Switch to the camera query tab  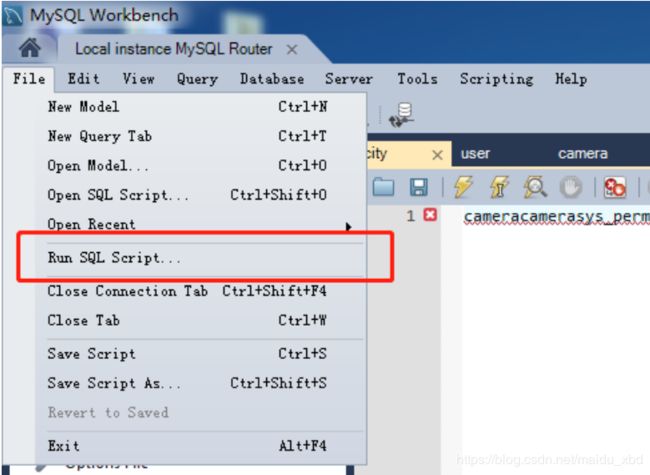[583, 154]
